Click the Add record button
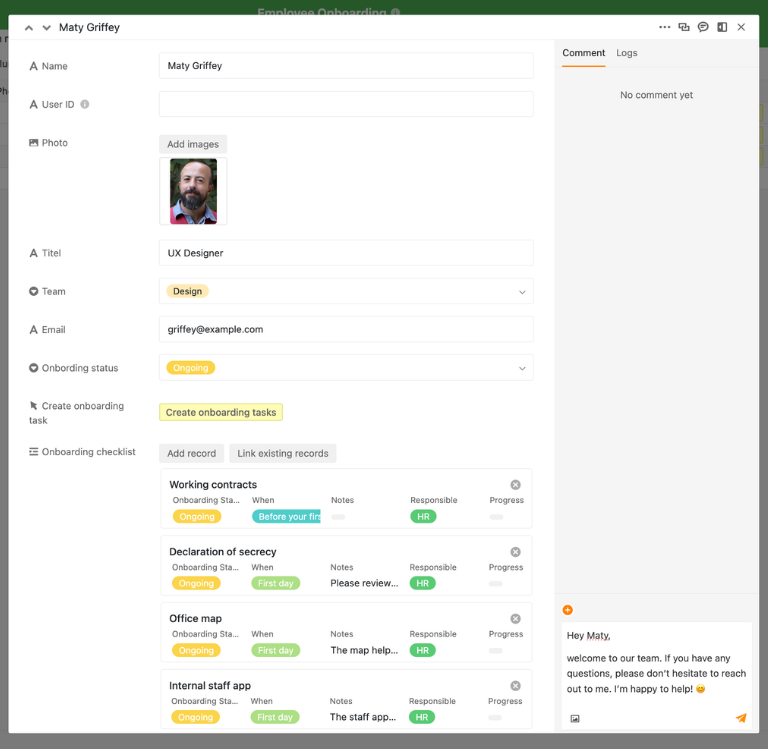The width and height of the screenshot is (768, 749). coord(191,453)
